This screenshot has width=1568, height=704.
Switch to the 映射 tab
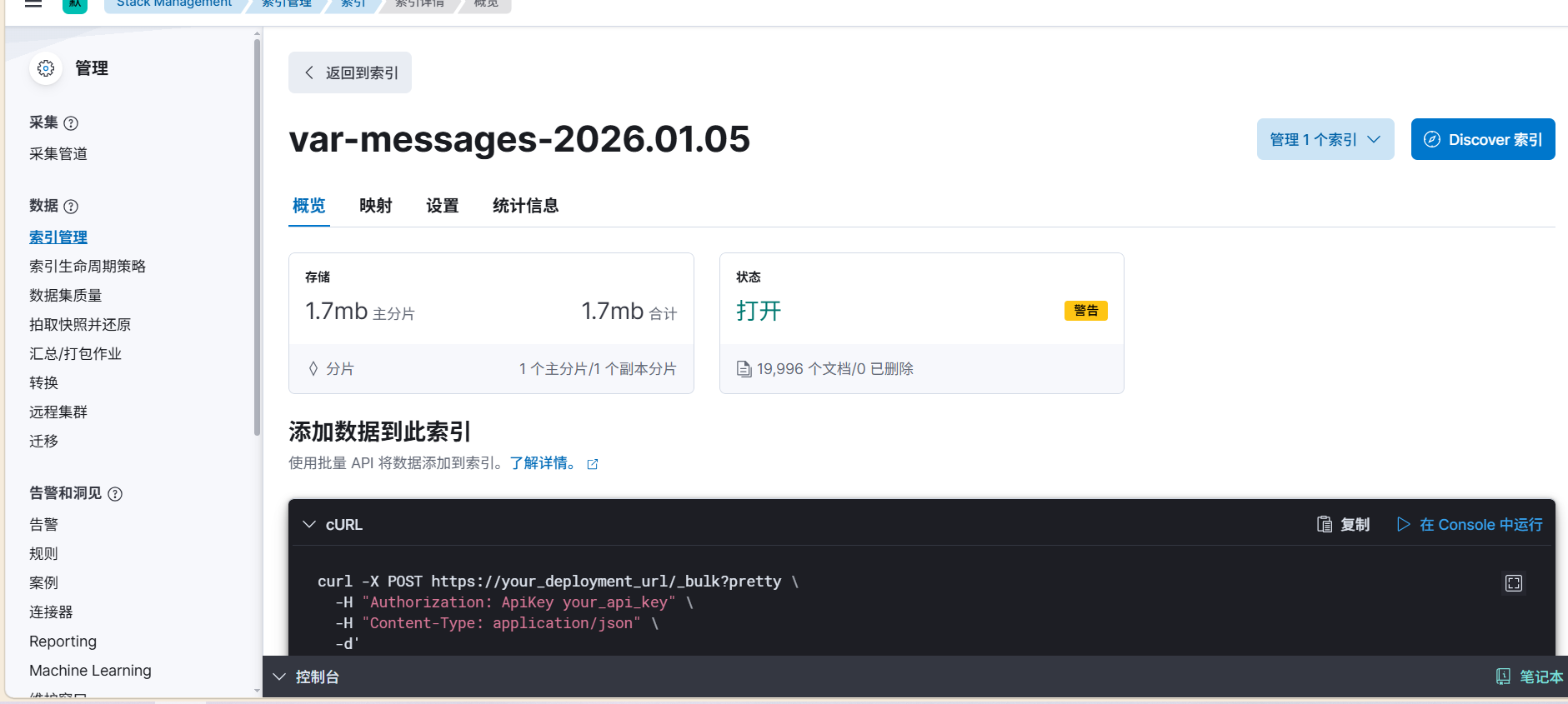pyautogui.click(x=376, y=206)
